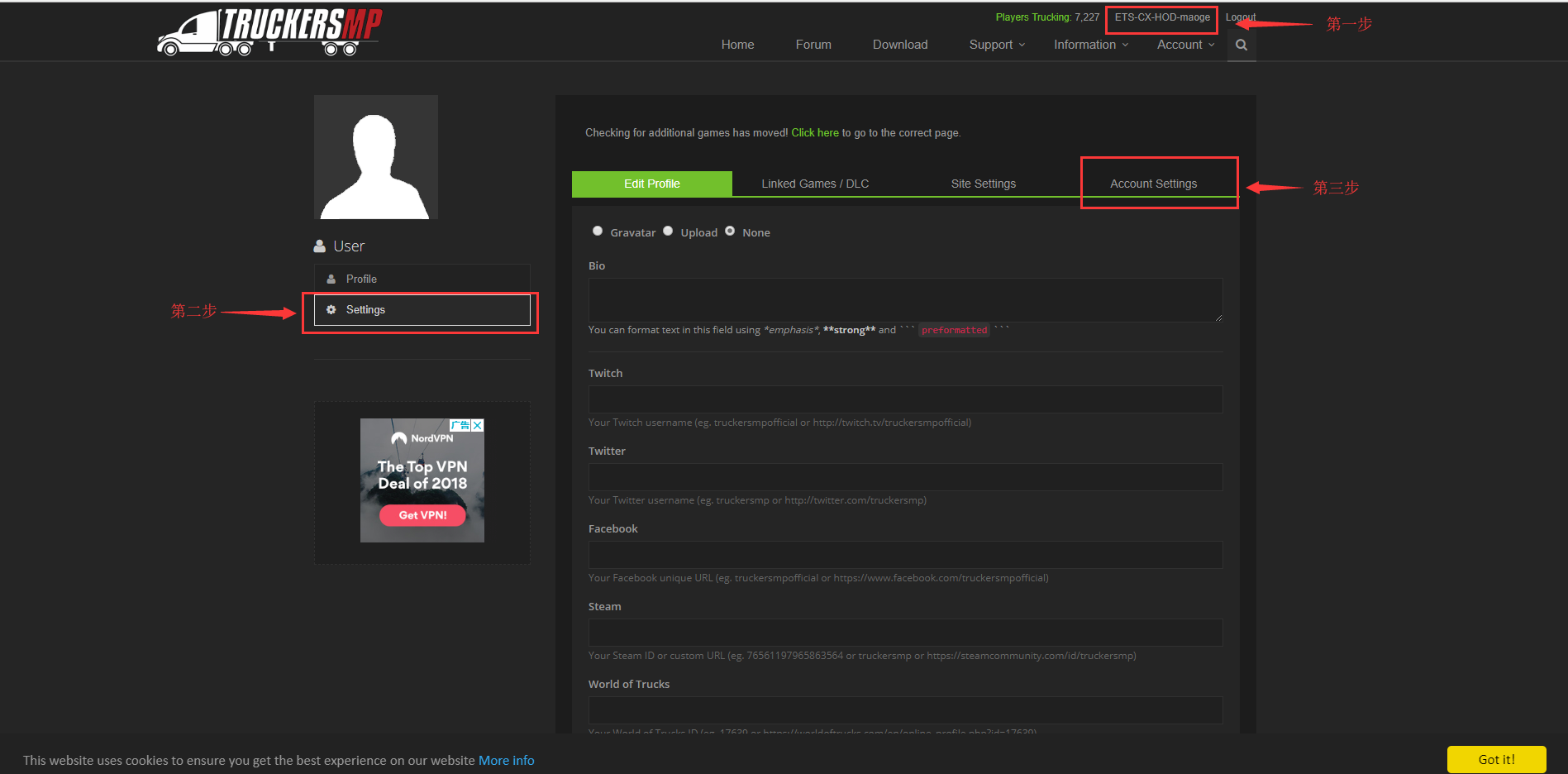This screenshot has width=1568, height=774.
Task: Click the NordVPN advertisement banner
Action: point(422,480)
